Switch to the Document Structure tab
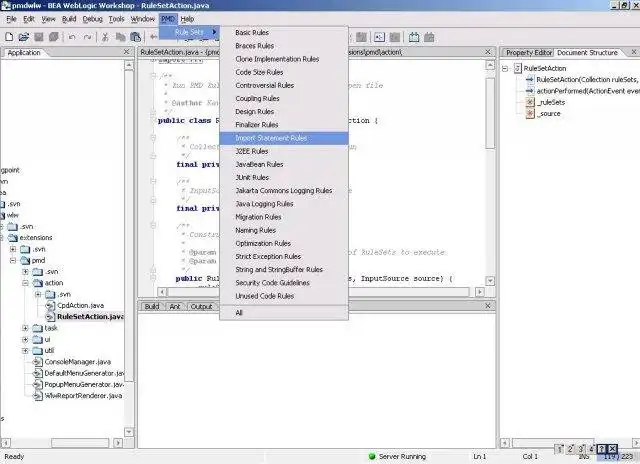 coord(587,53)
